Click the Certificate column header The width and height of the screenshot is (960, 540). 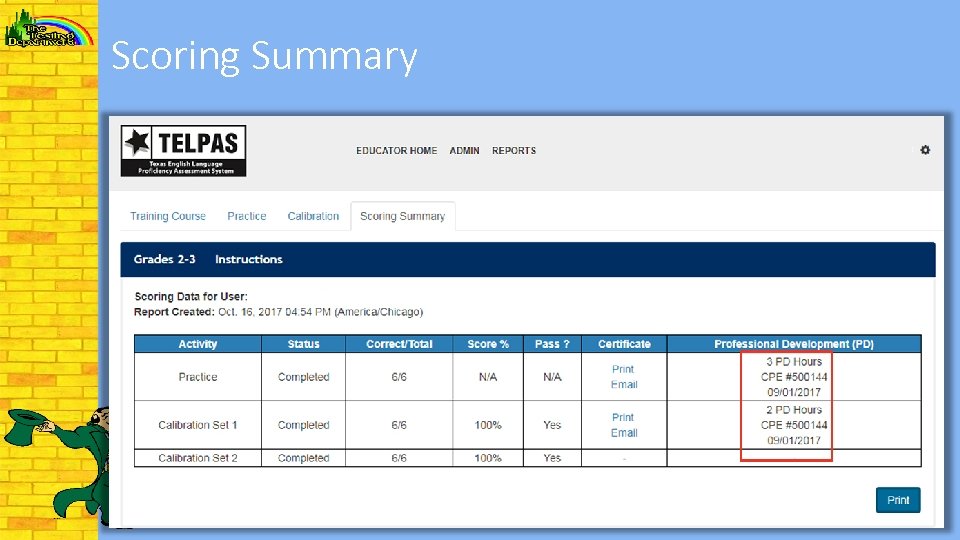pyautogui.click(x=624, y=344)
